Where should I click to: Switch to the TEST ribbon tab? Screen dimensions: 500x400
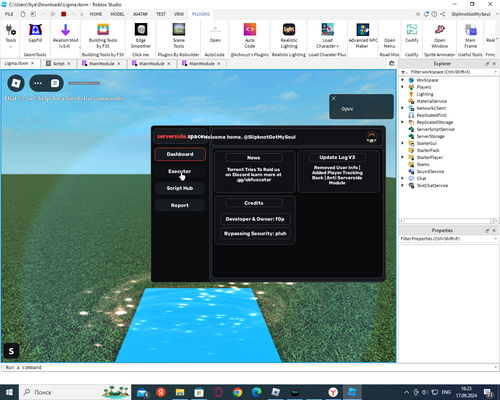point(161,14)
